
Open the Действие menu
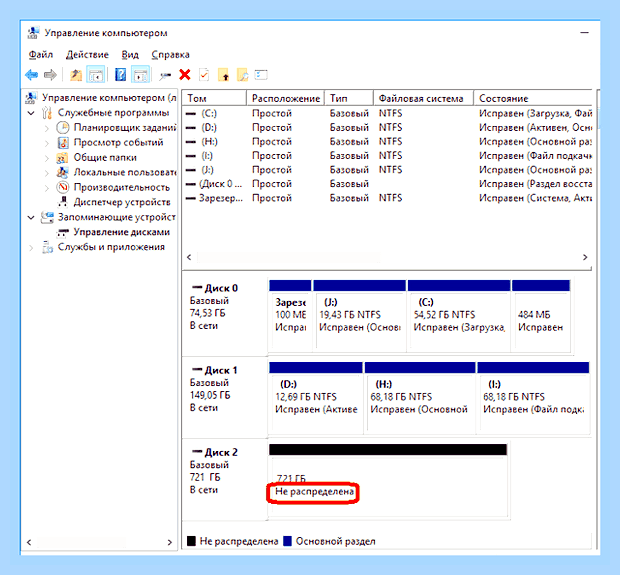click(x=87, y=55)
